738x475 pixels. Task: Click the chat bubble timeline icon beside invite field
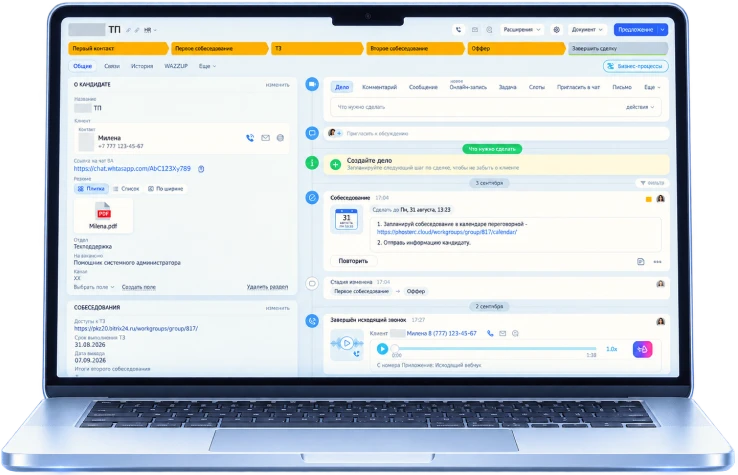(312, 133)
